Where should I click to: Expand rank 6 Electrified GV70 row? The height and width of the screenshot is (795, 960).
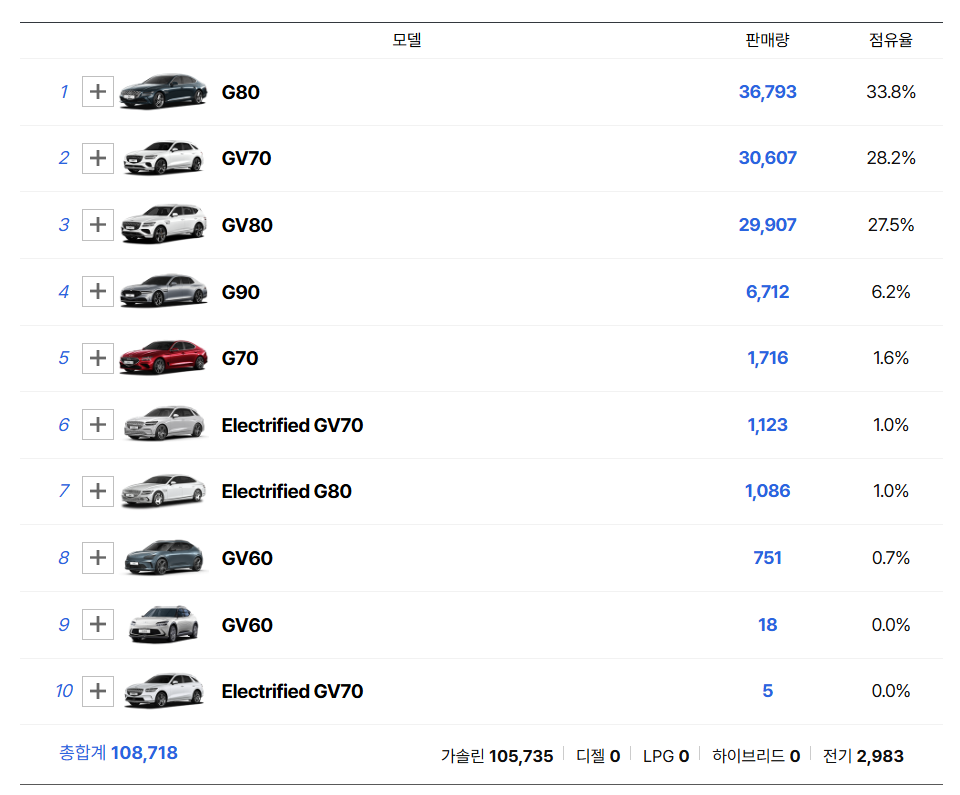pyautogui.click(x=98, y=424)
